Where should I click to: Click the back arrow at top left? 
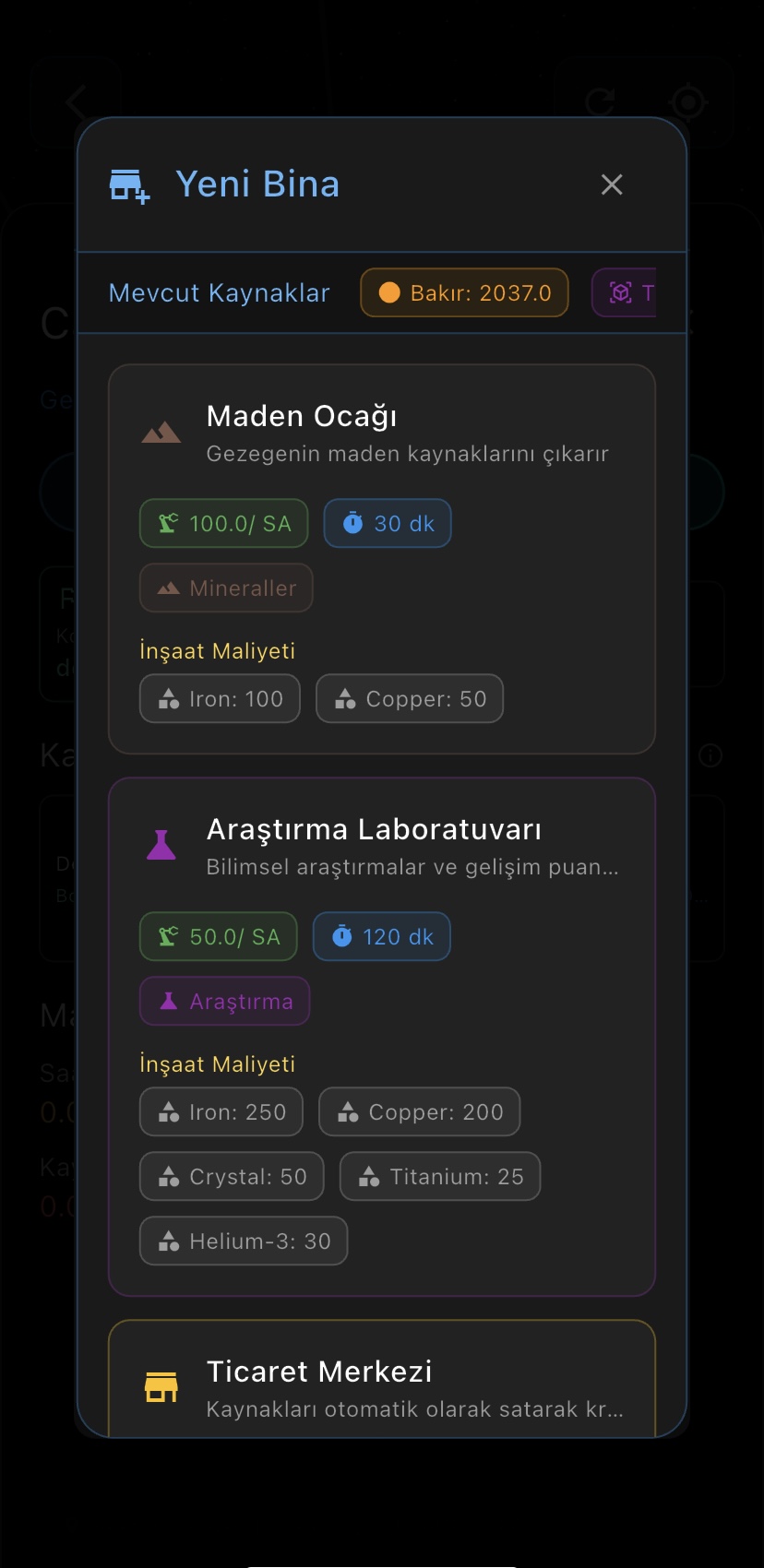tap(74, 103)
